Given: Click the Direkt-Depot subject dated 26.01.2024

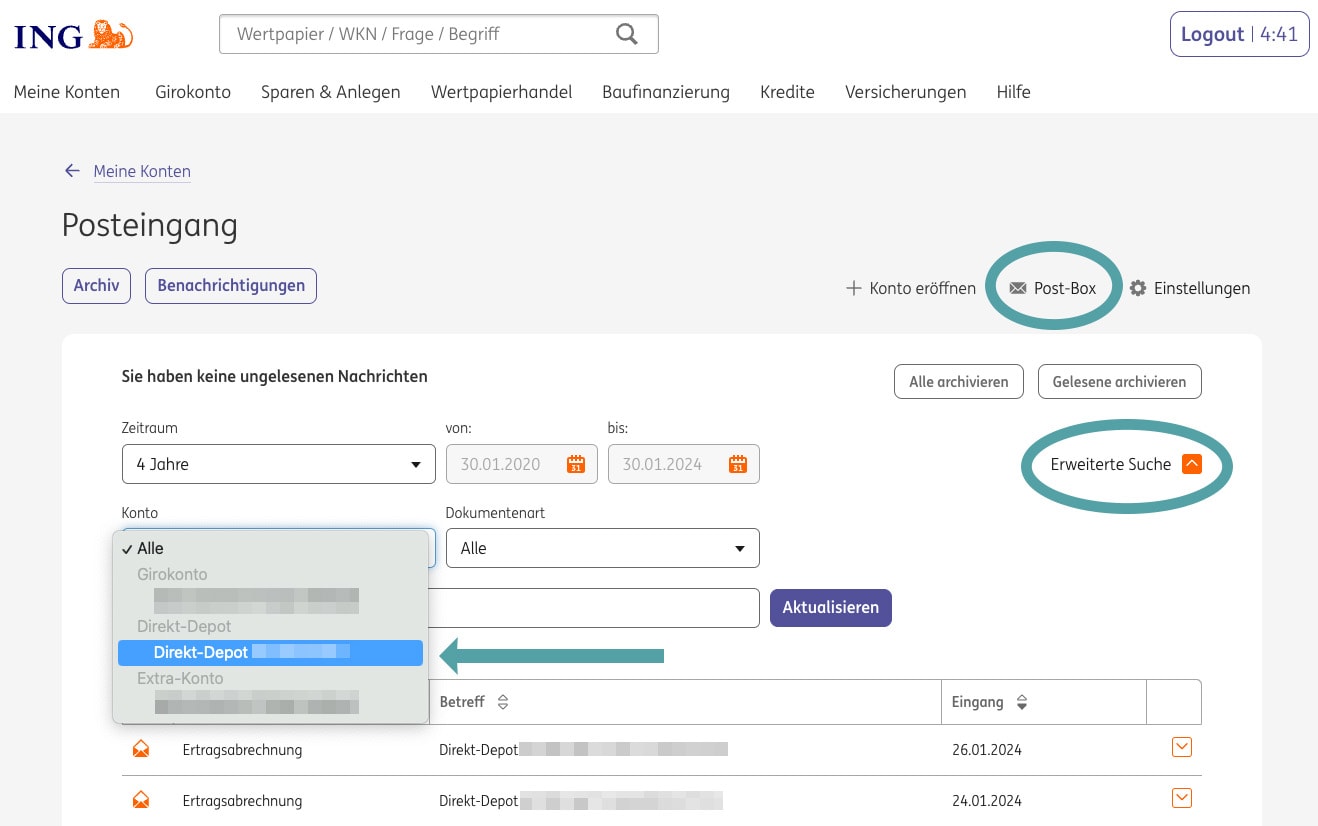Looking at the screenshot, I should (583, 749).
